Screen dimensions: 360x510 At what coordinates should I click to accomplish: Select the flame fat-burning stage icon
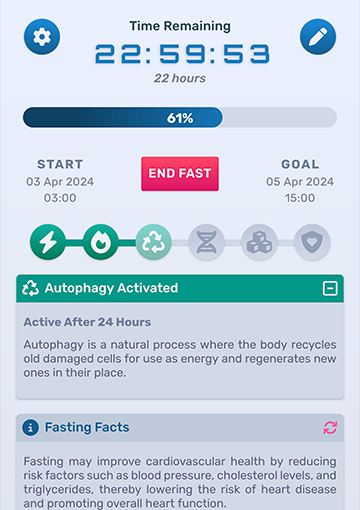point(101,242)
